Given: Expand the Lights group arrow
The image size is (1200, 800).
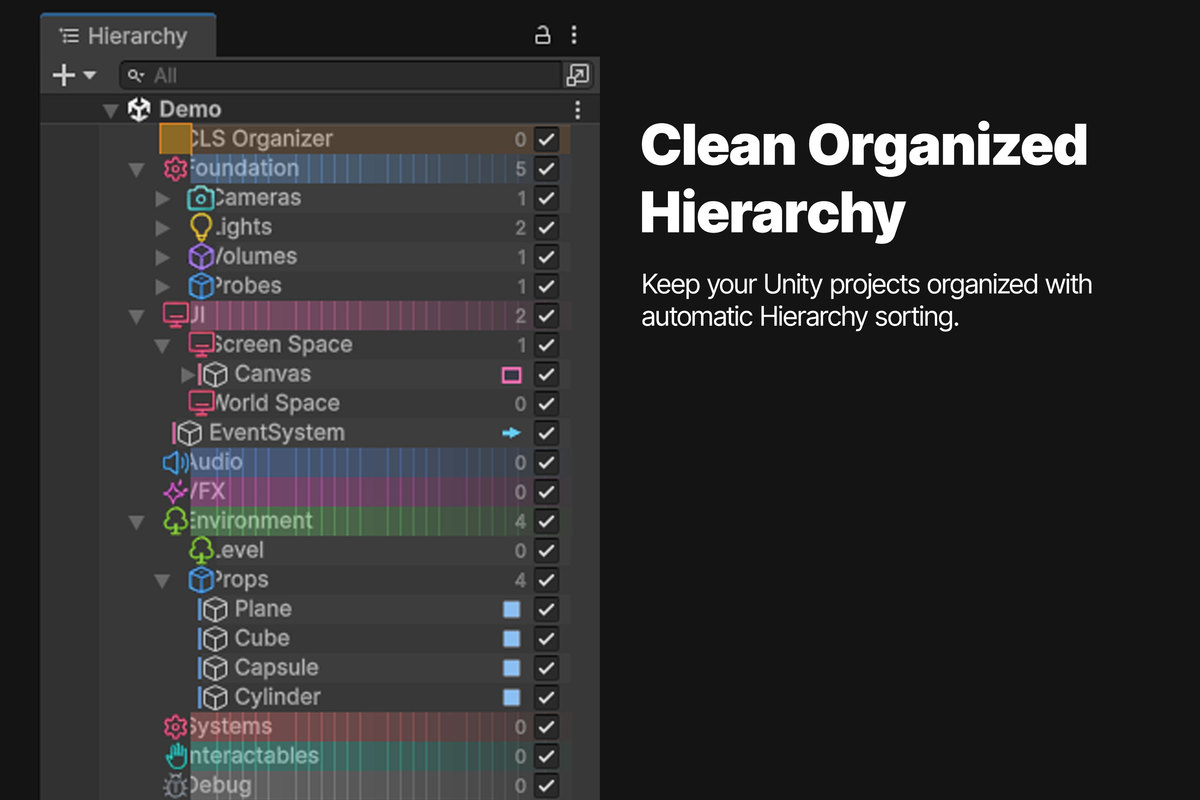Looking at the screenshot, I should tap(163, 228).
